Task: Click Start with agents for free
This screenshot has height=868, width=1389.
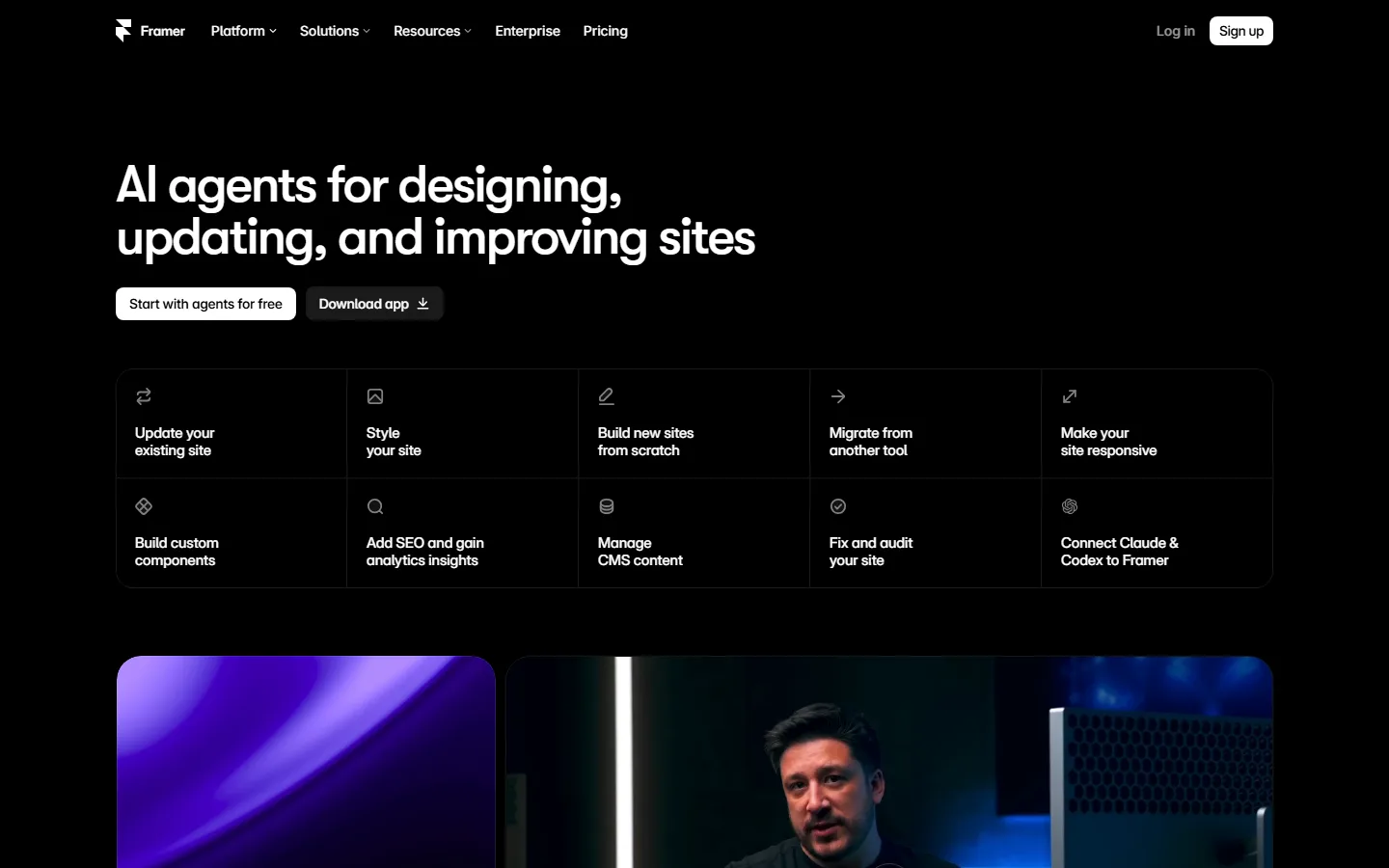Action: pyautogui.click(x=205, y=304)
